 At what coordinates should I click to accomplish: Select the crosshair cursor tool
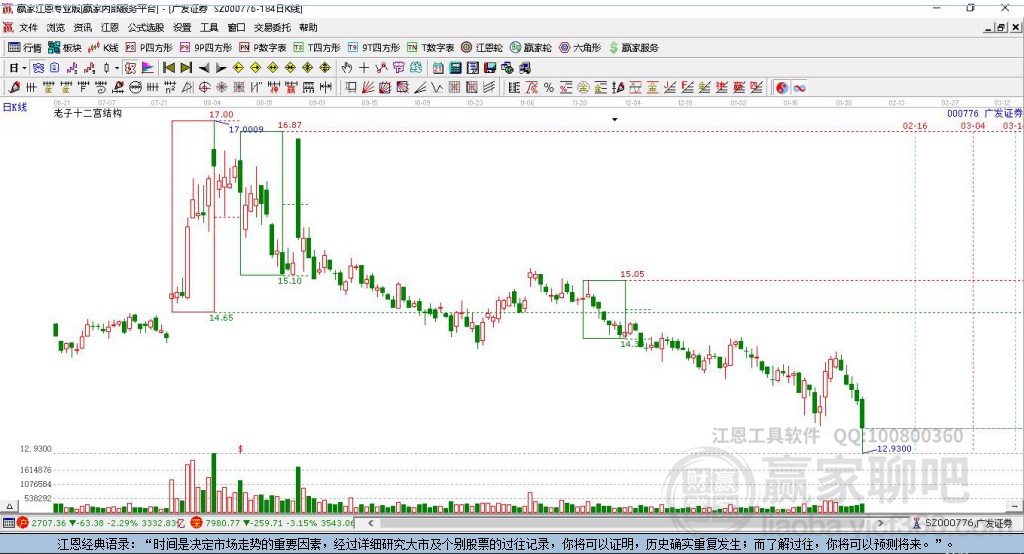point(364,68)
